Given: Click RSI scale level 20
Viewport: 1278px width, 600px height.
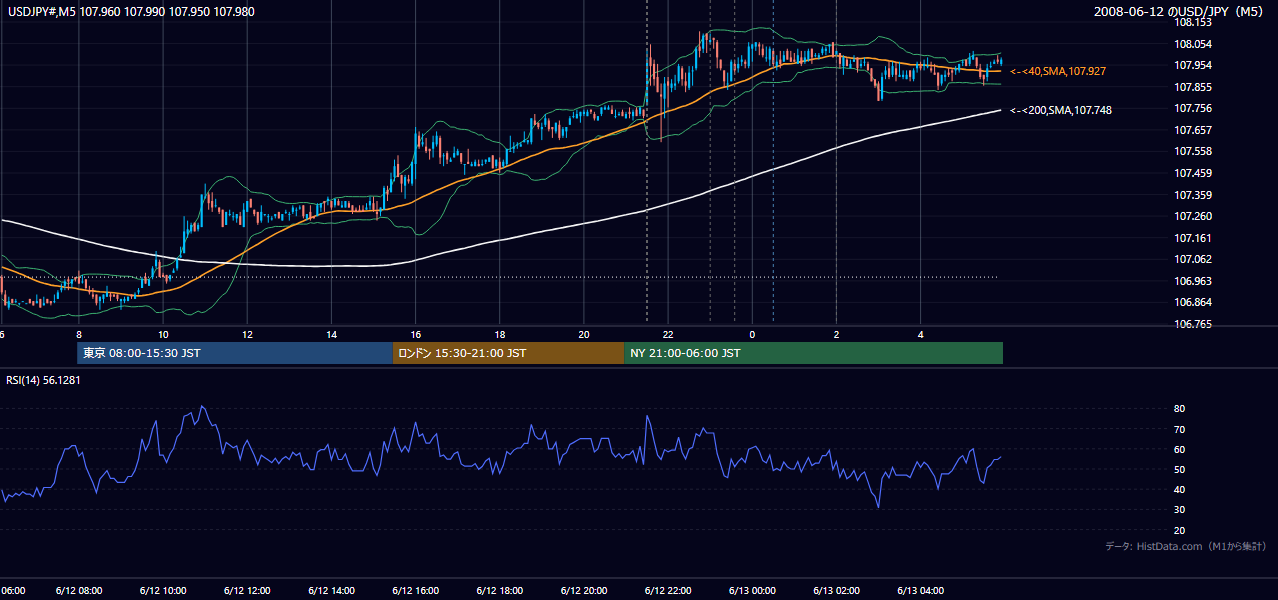Looking at the screenshot, I should pyautogui.click(x=1179, y=530).
